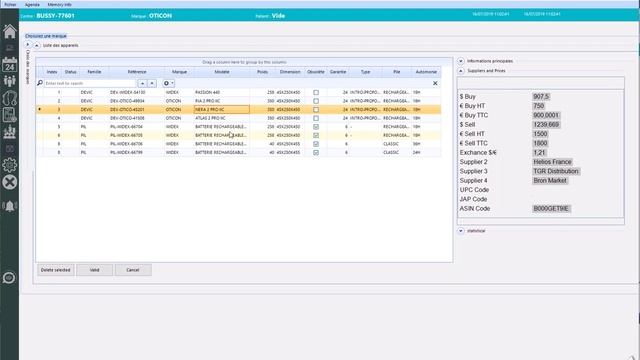Expand the statistical section

(x=461, y=231)
